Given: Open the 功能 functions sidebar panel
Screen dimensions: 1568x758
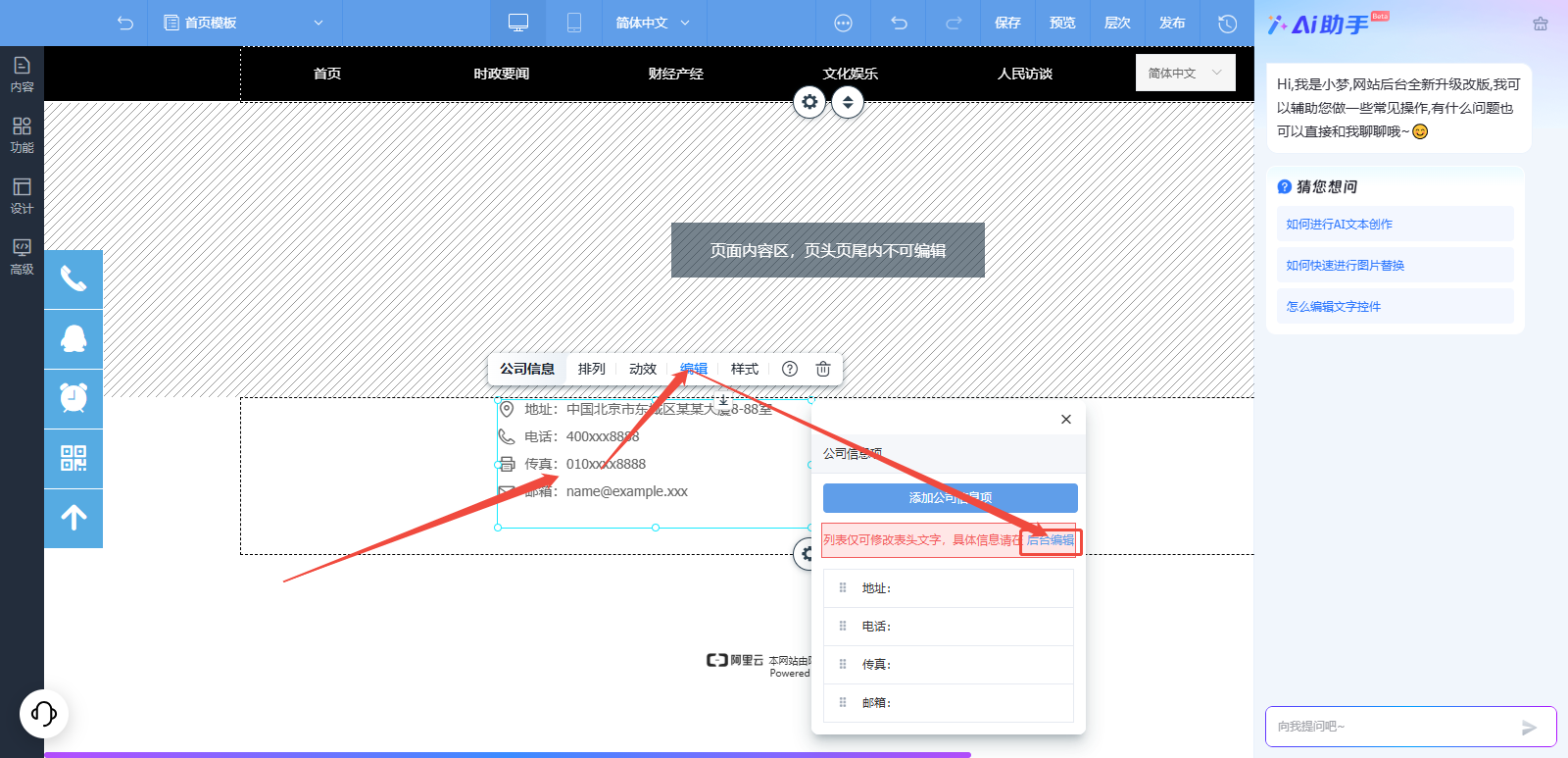Looking at the screenshot, I should (22, 135).
